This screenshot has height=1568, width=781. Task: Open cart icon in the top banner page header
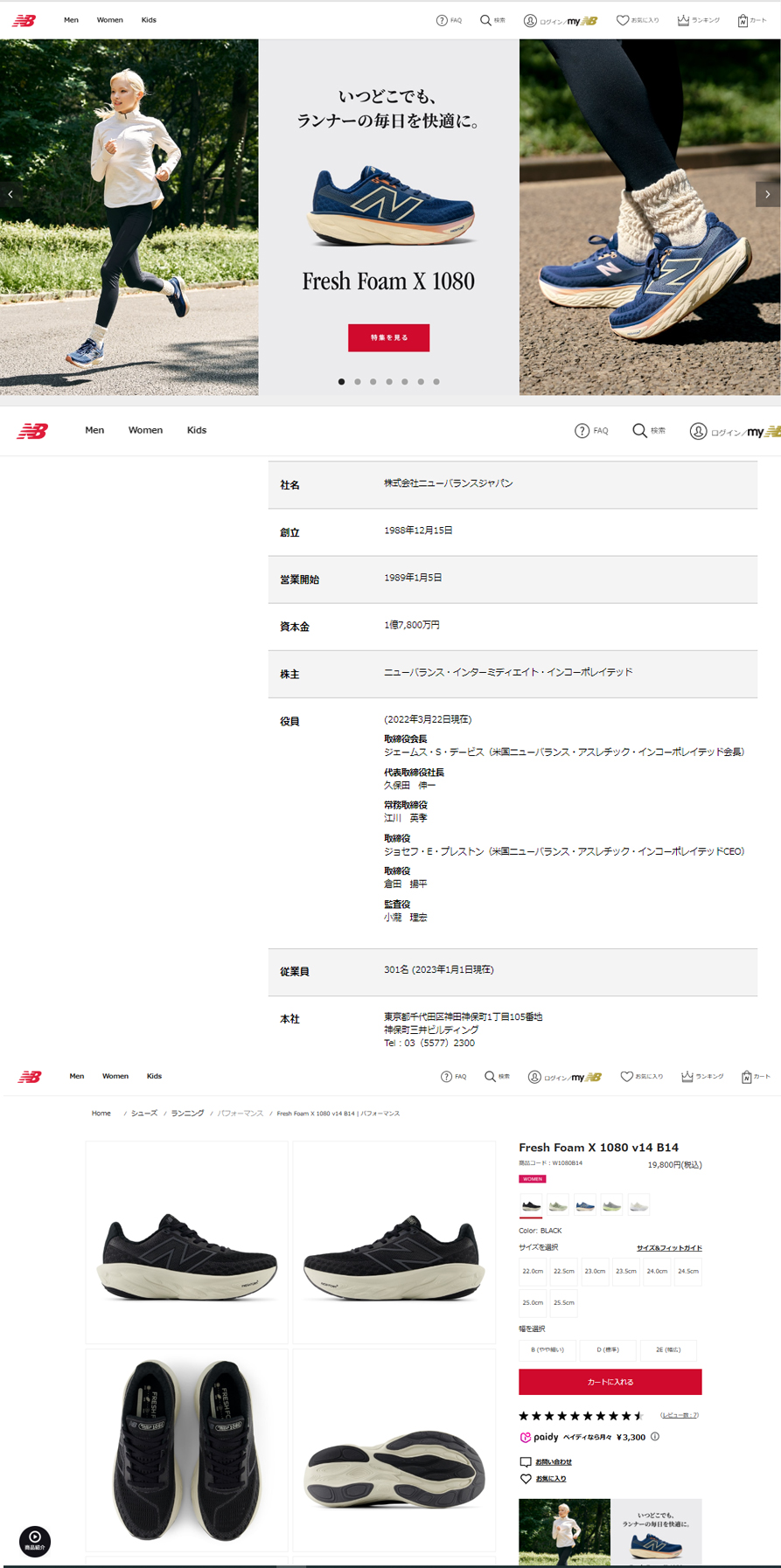(x=751, y=20)
